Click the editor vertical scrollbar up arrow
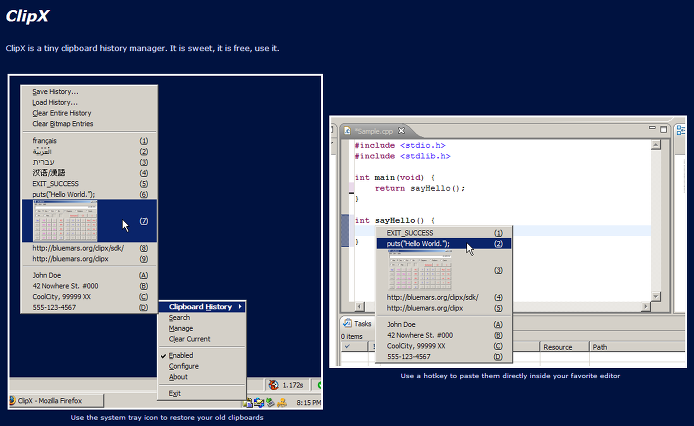694x426 pixels. (655, 144)
